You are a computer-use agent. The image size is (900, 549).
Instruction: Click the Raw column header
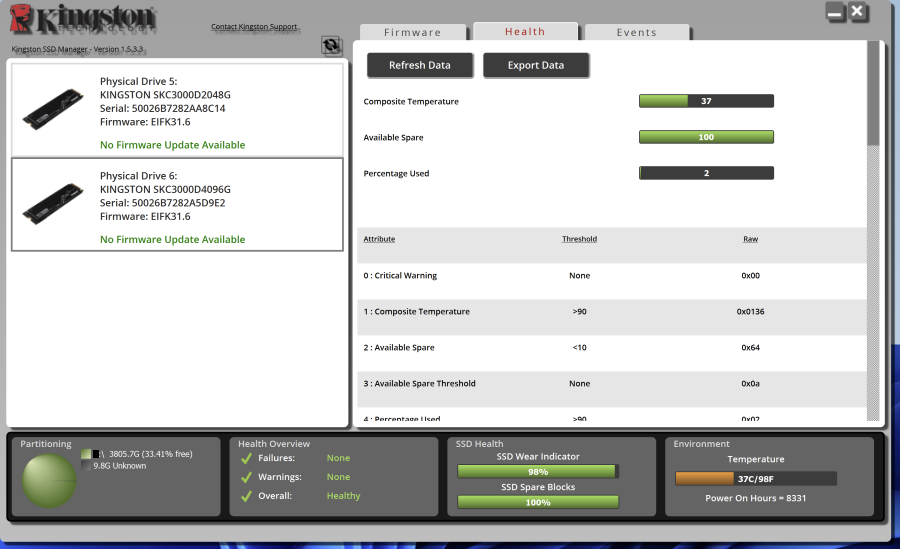pyautogui.click(x=750, y=239)
